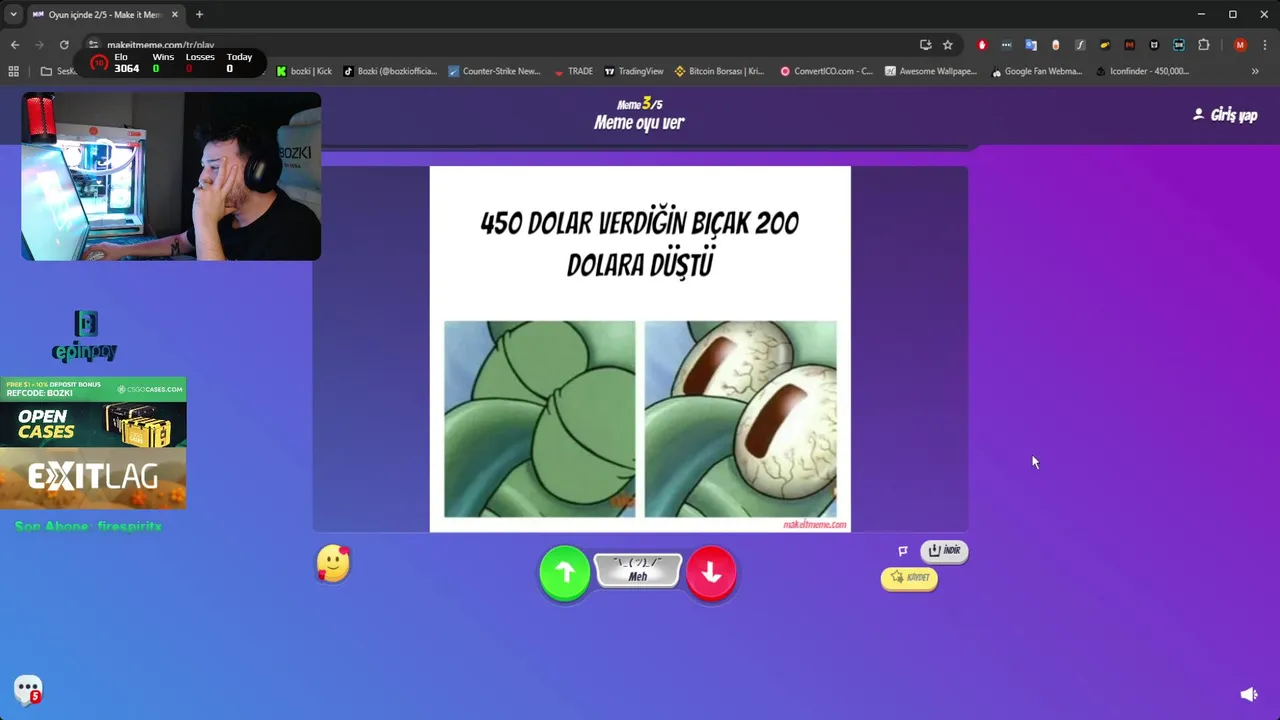Bookmark this page with star icon
1280x720 pixels.
pos(948,45)
